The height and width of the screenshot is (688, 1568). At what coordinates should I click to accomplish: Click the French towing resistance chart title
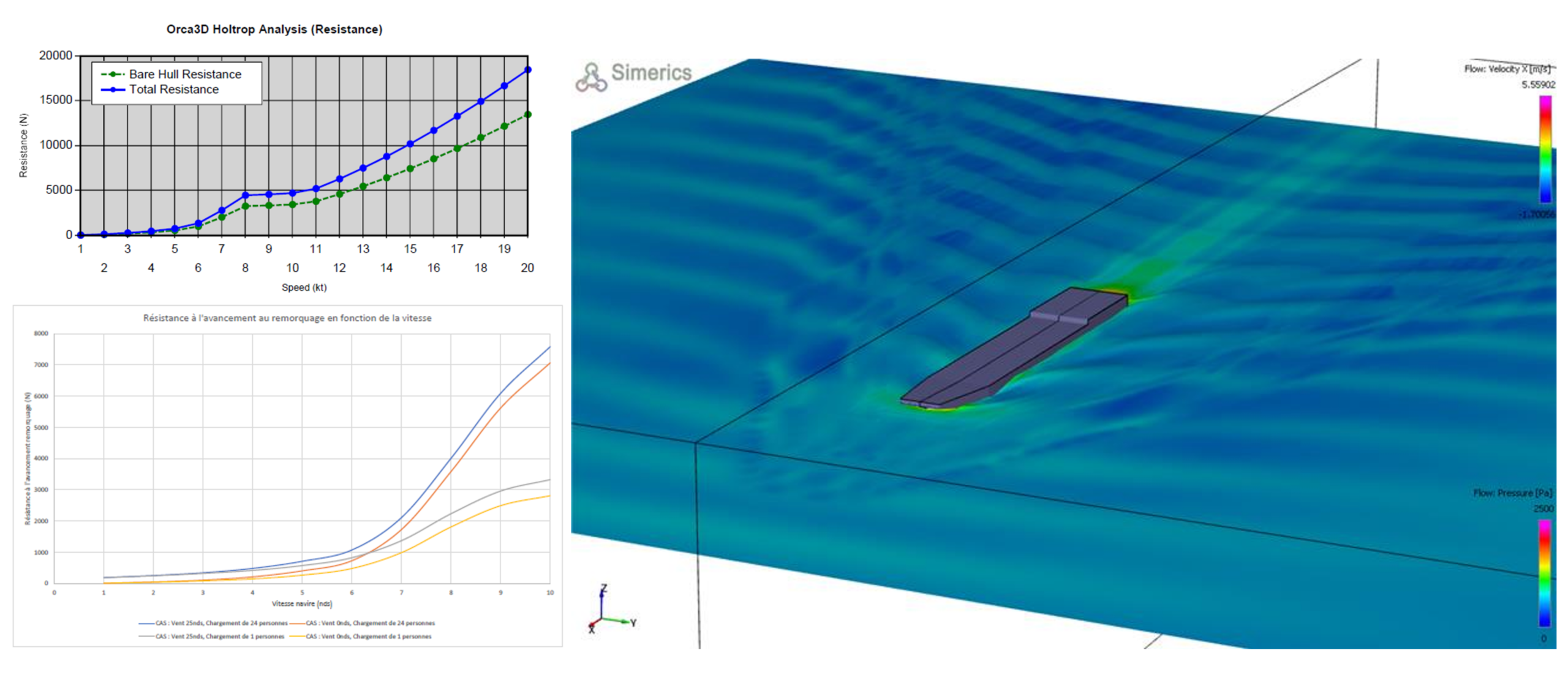point(287,318)
